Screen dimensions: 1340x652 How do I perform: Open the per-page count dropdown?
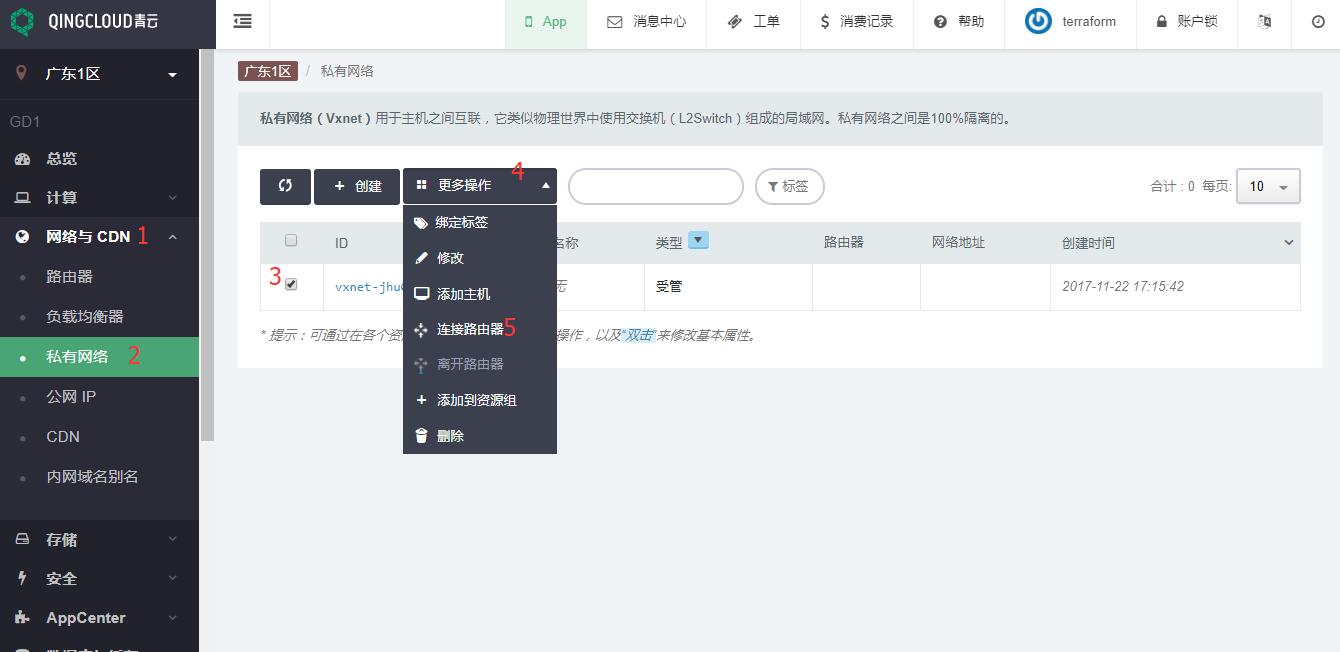(1268, 186)
